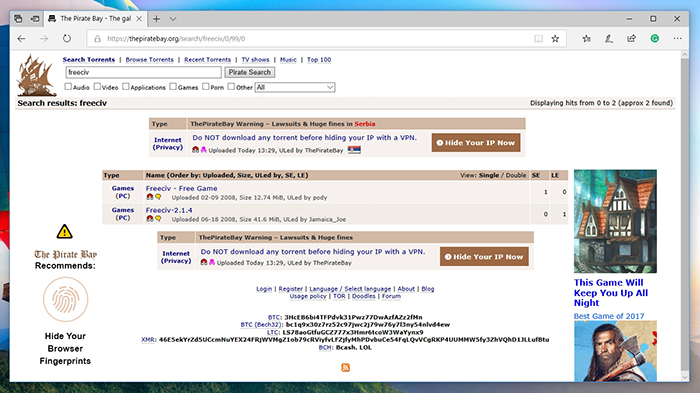Image resolution: width=700 pixels, height=393 pixels.
Task: Click the yellow warning triangle icon
Action: coord(65,232)
